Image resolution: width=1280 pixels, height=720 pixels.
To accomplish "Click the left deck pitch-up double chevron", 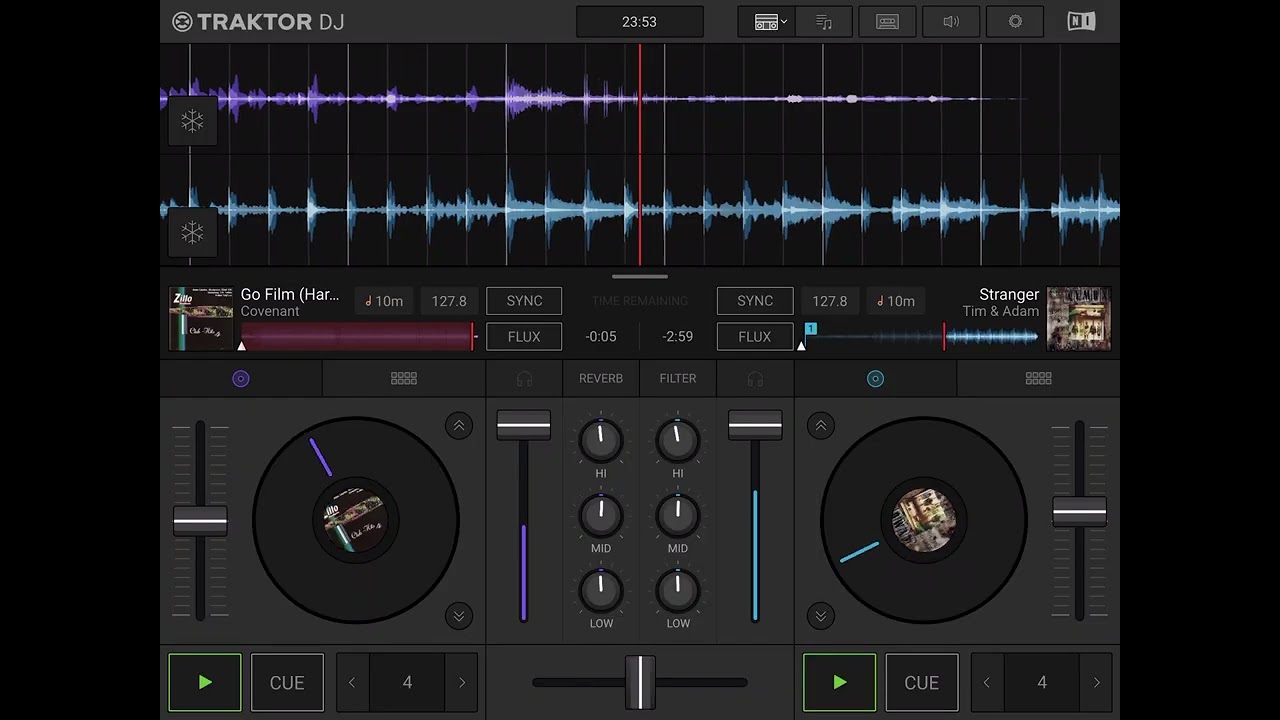I will click(x=459, y=426).
